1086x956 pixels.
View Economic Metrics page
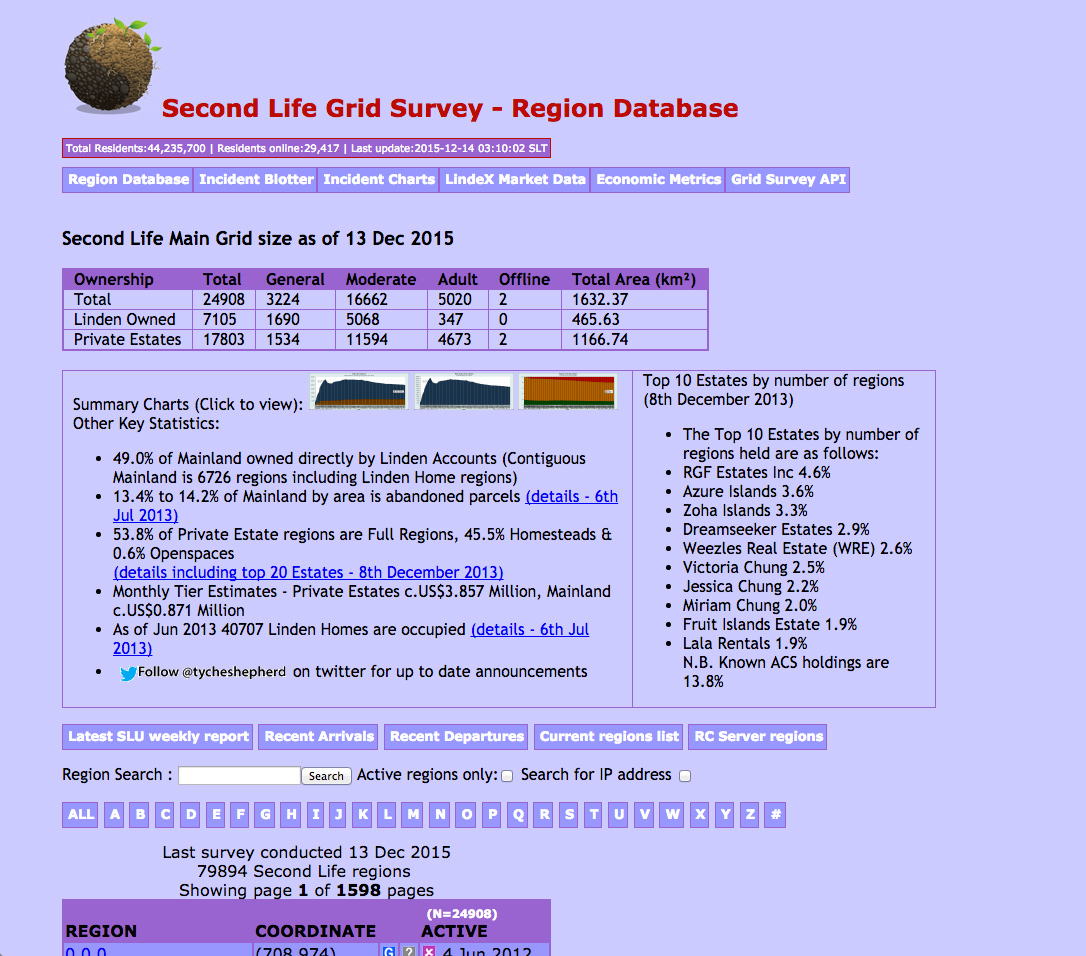click(x=658, y=180)
